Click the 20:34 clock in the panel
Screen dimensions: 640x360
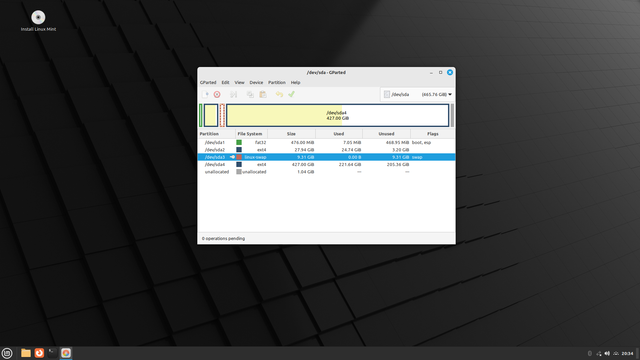click(x=627, y=353)
